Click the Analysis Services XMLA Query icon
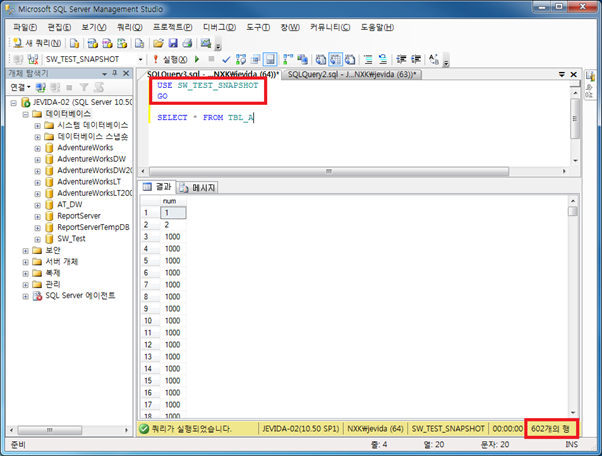This screenshot has width=602, height=456. [x=122, y=43]
